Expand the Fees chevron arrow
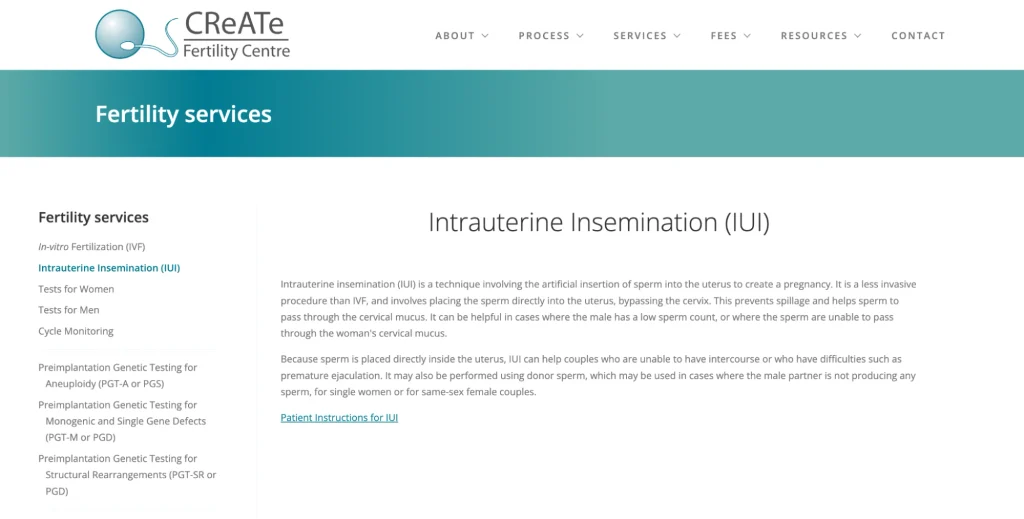Screen dimensions: 1024x519 pyautogui.click(x=747, y=36)
